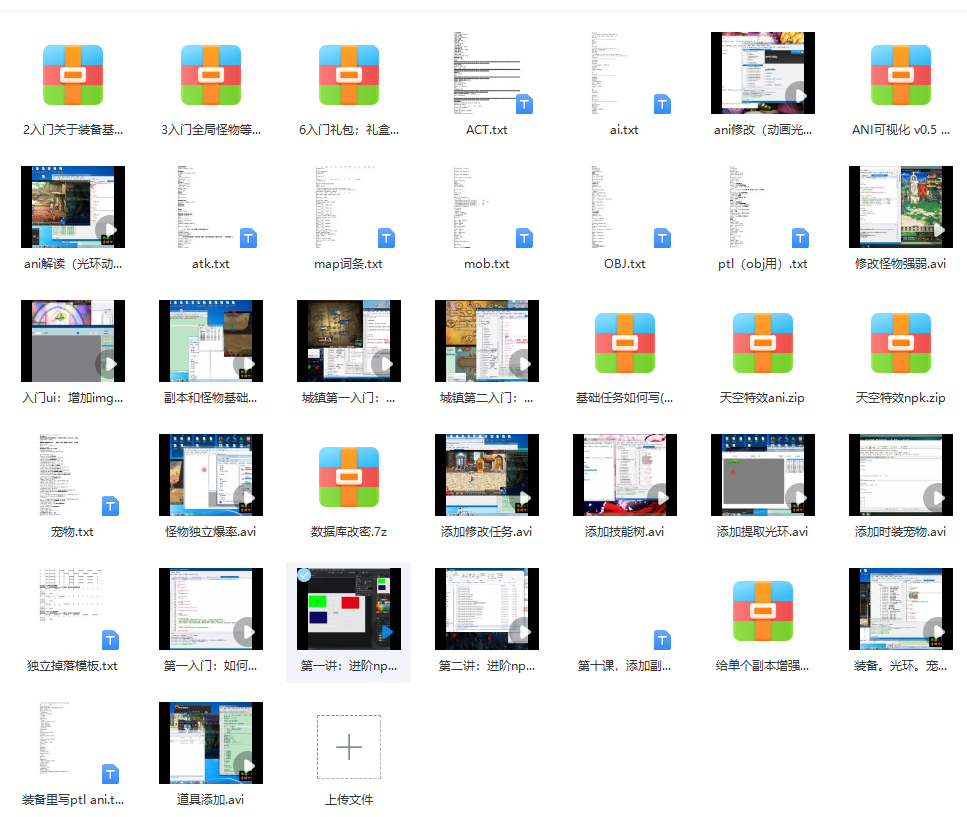Open the 第十课 document file icon
Viewport: 967px width, 817px height.
[625, 609]
